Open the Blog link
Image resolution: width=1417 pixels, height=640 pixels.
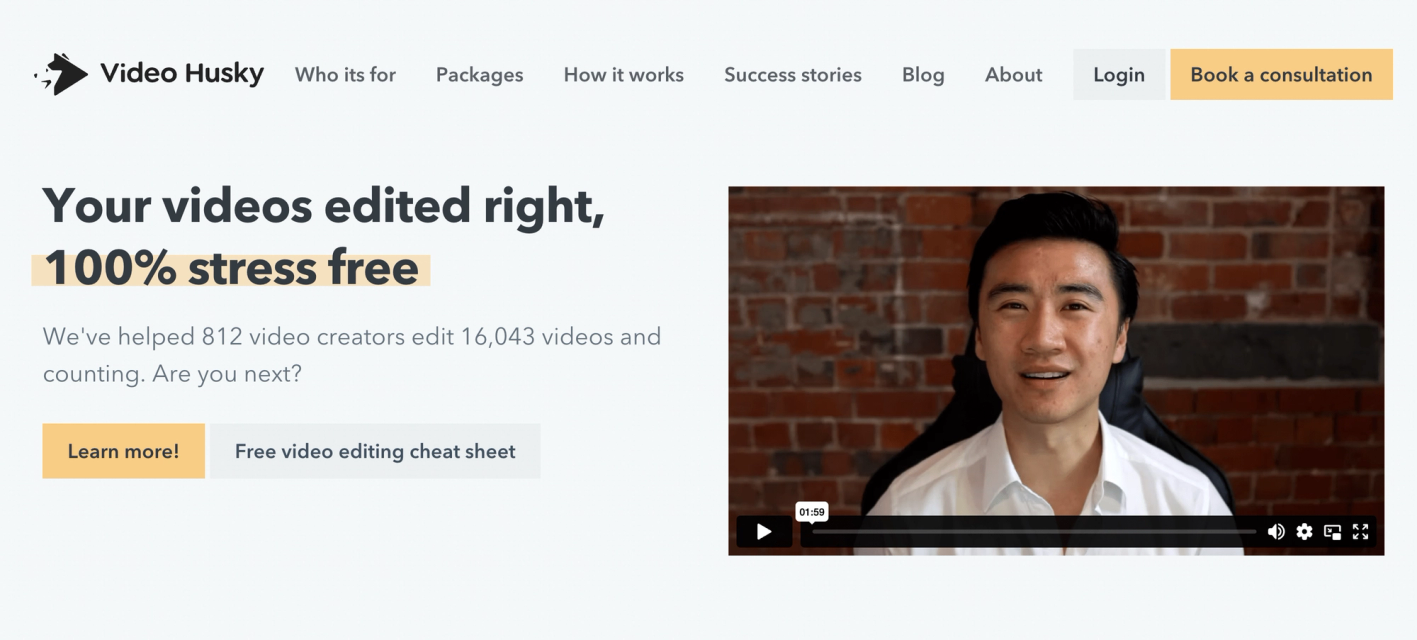pos(923,75)
